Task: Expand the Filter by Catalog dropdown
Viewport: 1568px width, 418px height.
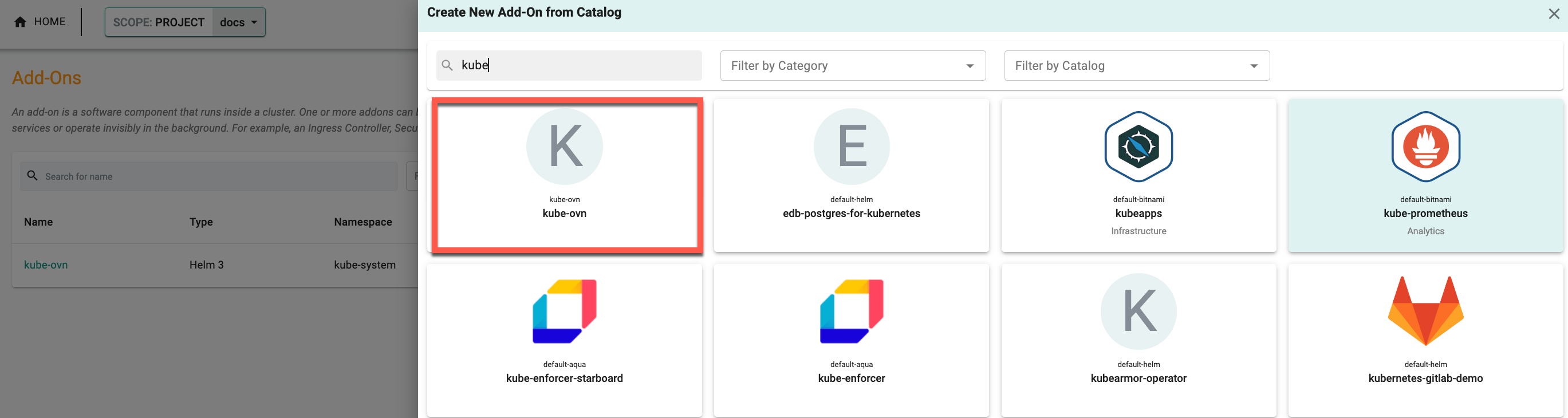Action: [1136, 66]
